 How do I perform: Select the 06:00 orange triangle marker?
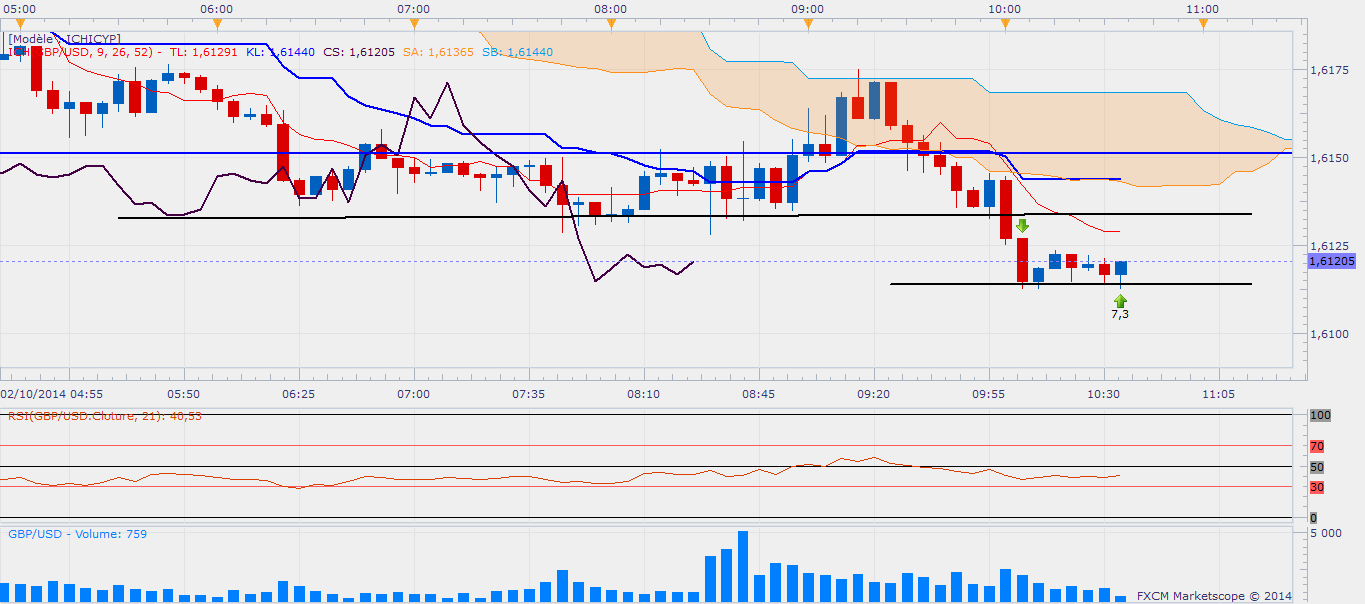tap(217, 22)
